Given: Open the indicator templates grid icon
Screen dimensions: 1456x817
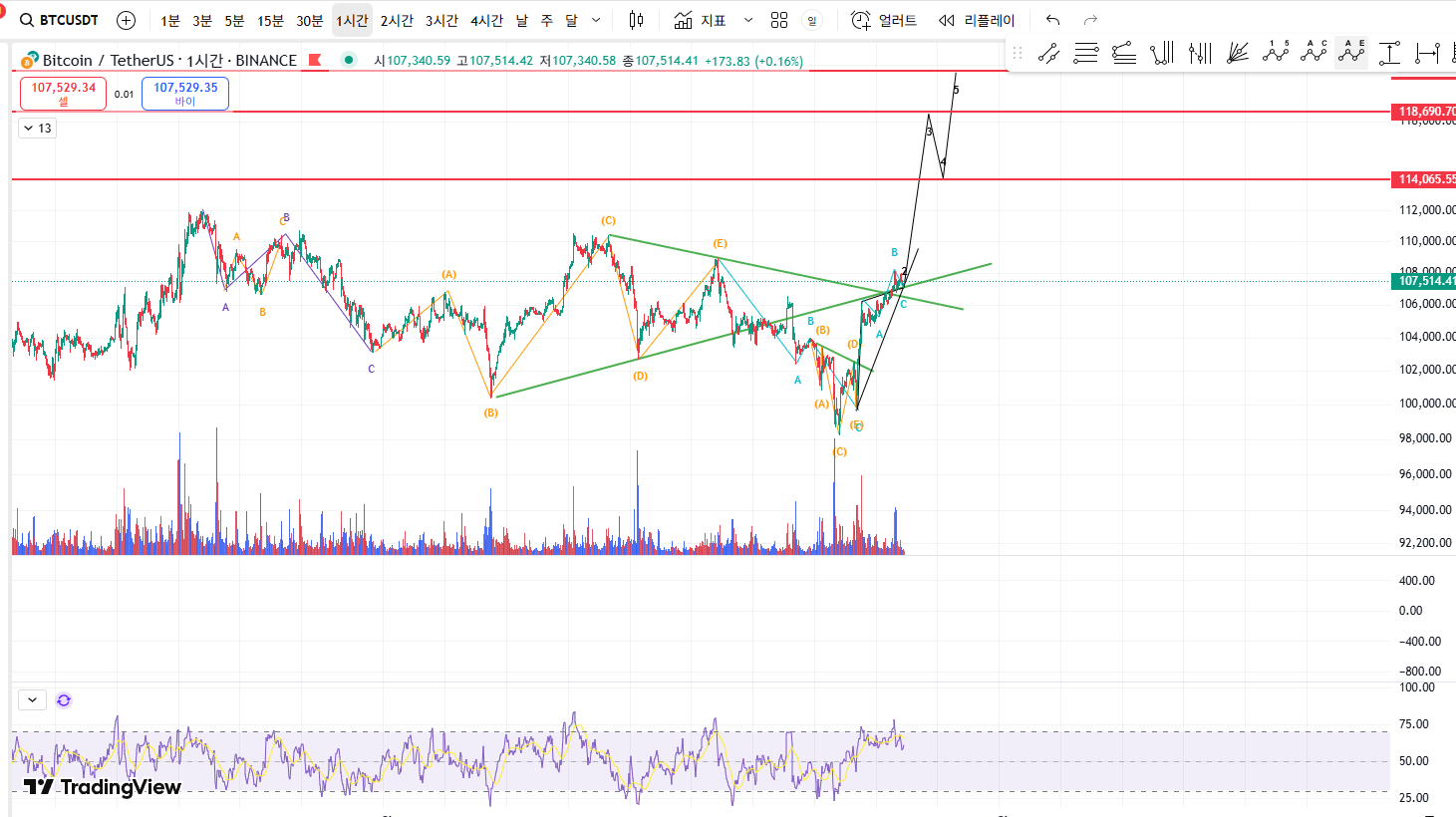Looking at the screenshot, I should tap(779, 20).
